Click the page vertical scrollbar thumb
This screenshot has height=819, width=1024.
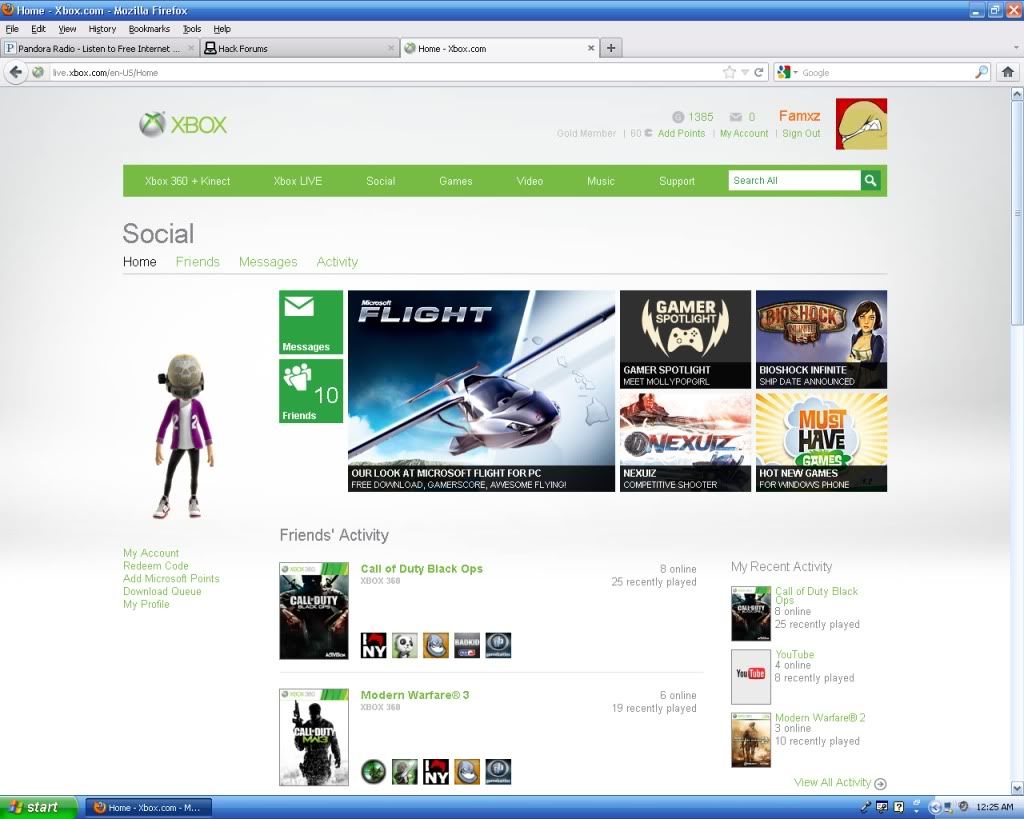[x=1017, y=213]
